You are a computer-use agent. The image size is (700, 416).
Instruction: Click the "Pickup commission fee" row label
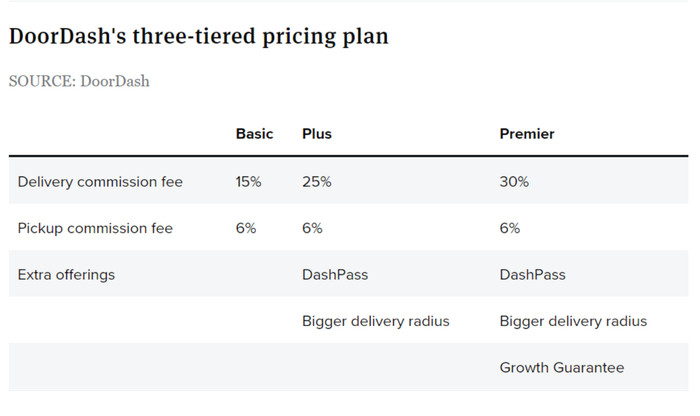click(95, 228)
